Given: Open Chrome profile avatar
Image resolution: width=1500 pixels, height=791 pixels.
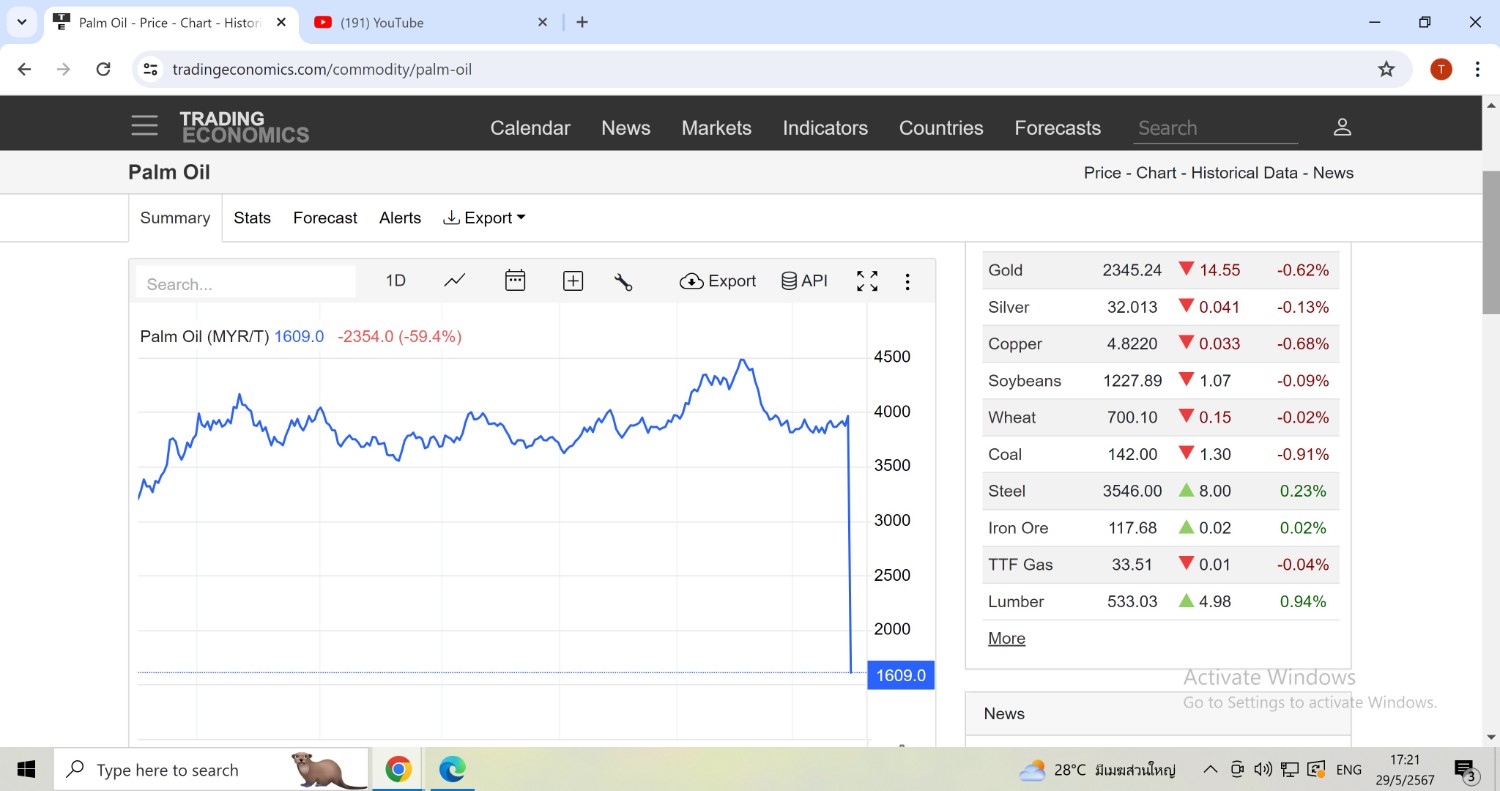Looking at the screenshot, I should 1441,69.
